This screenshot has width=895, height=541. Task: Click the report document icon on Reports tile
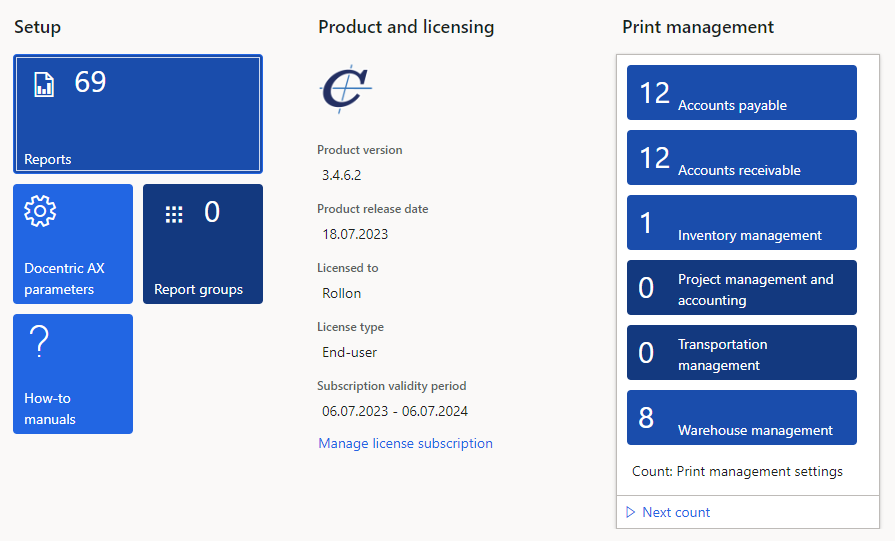click(44, 84)
